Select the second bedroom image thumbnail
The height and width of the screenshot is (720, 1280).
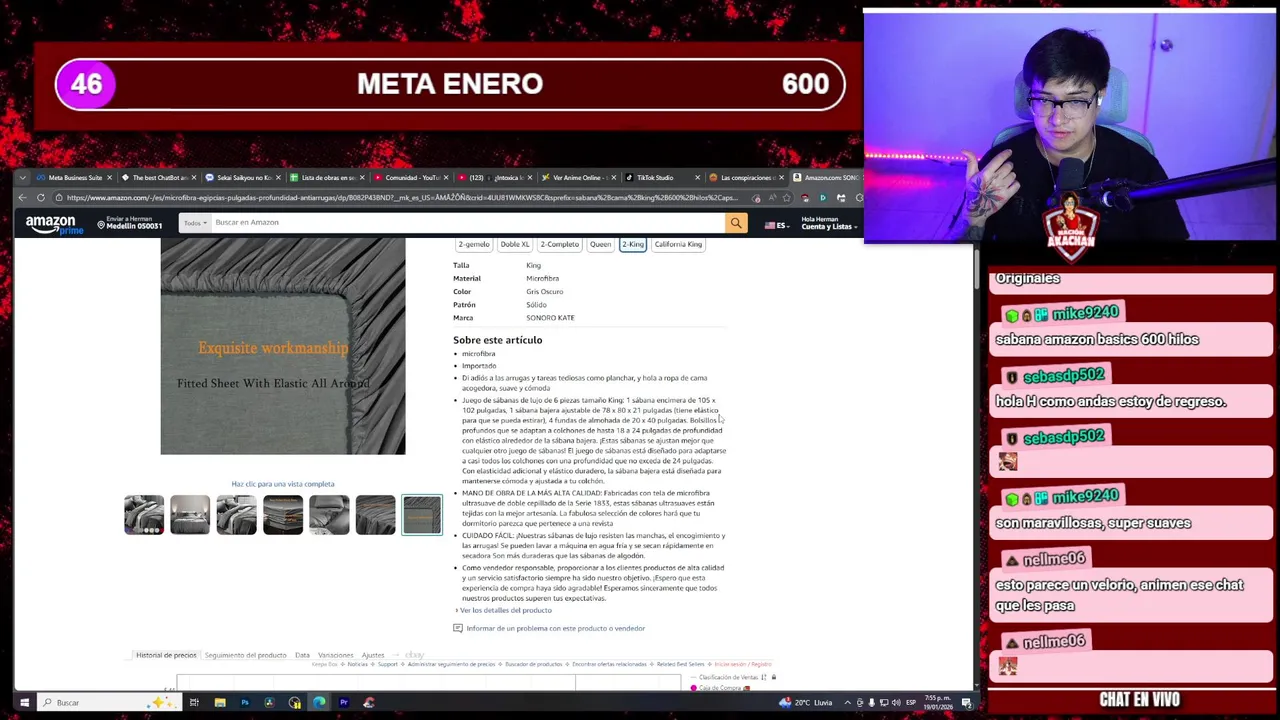point(190,515)
